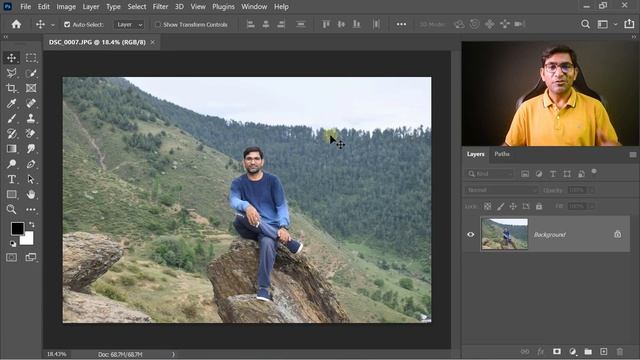Select the DSC_0007.JPG document tab

[x=97, y=42]
